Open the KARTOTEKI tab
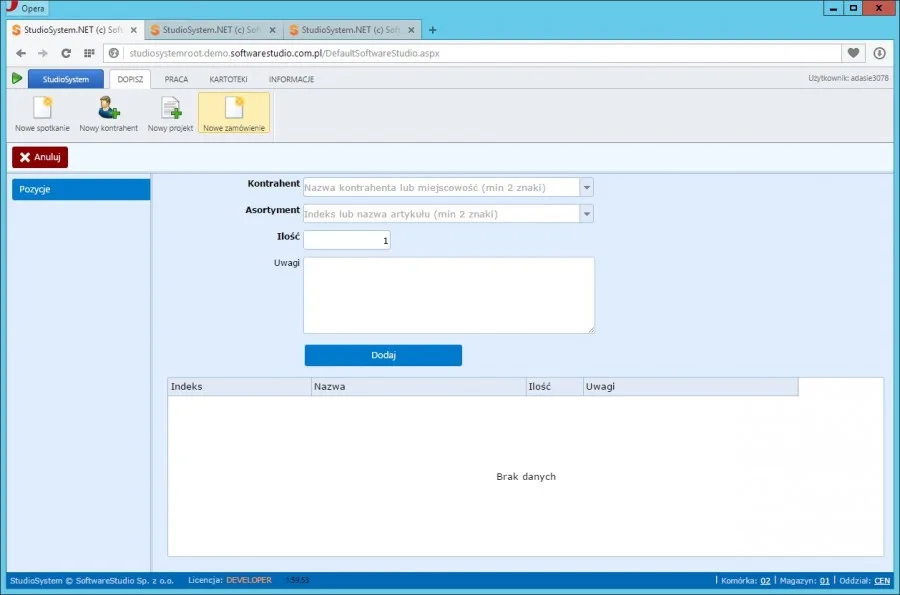900x595 pixels. [228, 79]
